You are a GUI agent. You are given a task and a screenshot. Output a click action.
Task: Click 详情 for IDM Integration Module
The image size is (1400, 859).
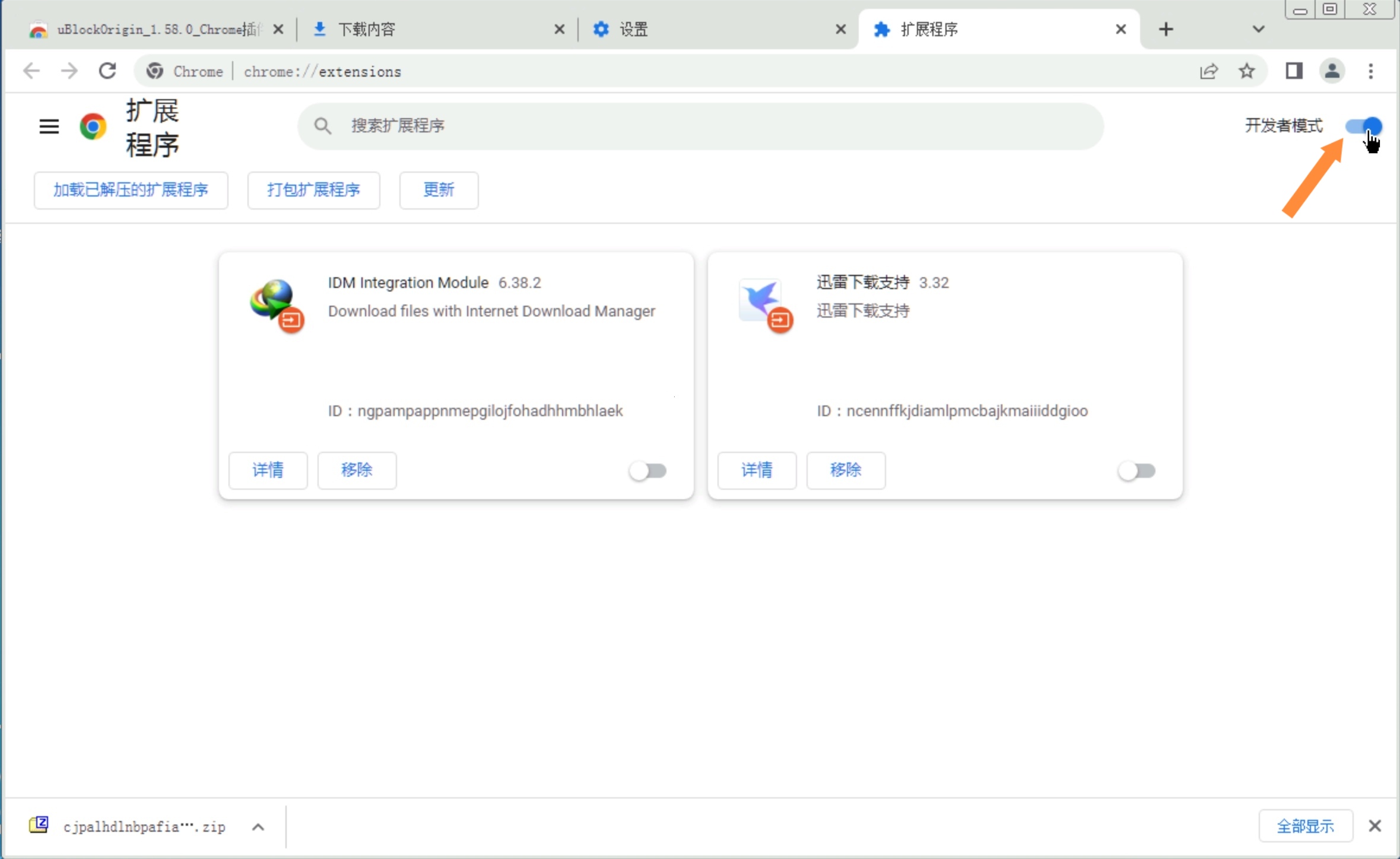268,470
